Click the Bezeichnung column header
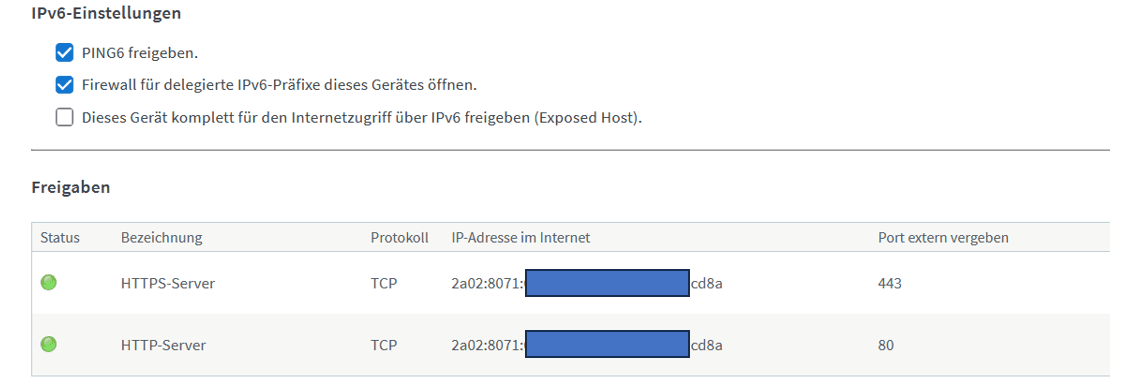 pyautogui.click(x=162, y=238)
